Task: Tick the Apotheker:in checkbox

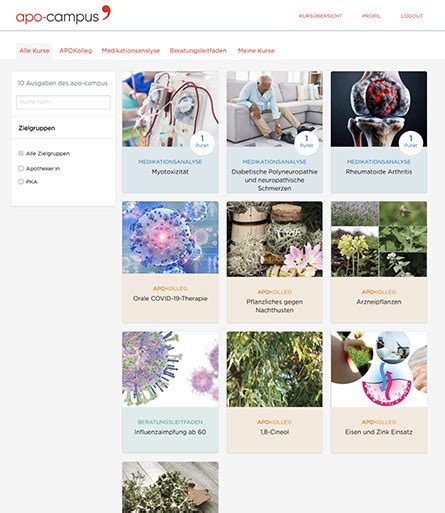Action: coord(21,168)
